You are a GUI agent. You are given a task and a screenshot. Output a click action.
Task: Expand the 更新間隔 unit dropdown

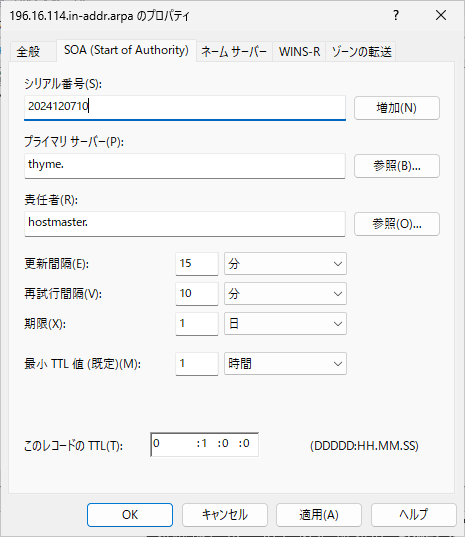(285, 264)
